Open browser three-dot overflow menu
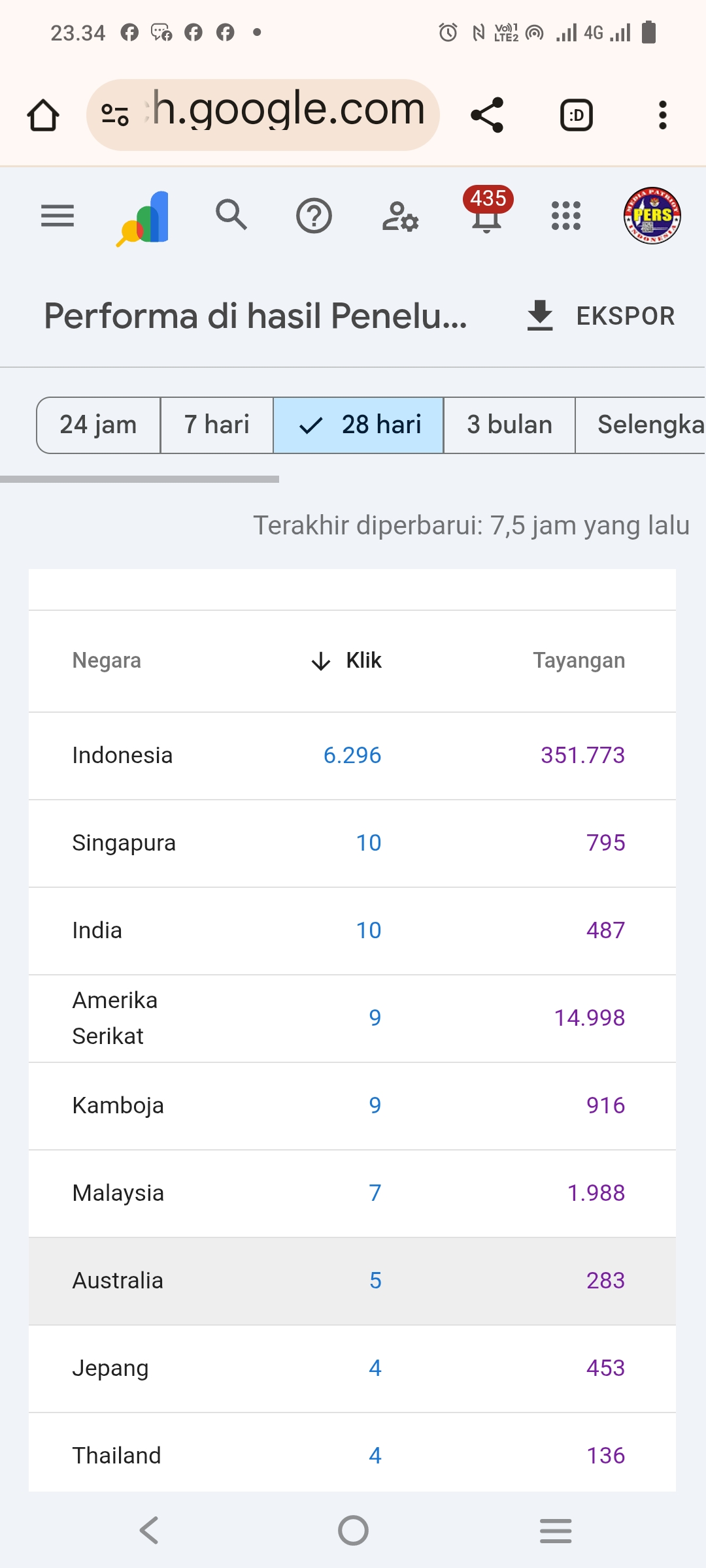This screenshot has width=706, height=1568. pyautogui.click(x=662, y=115)
